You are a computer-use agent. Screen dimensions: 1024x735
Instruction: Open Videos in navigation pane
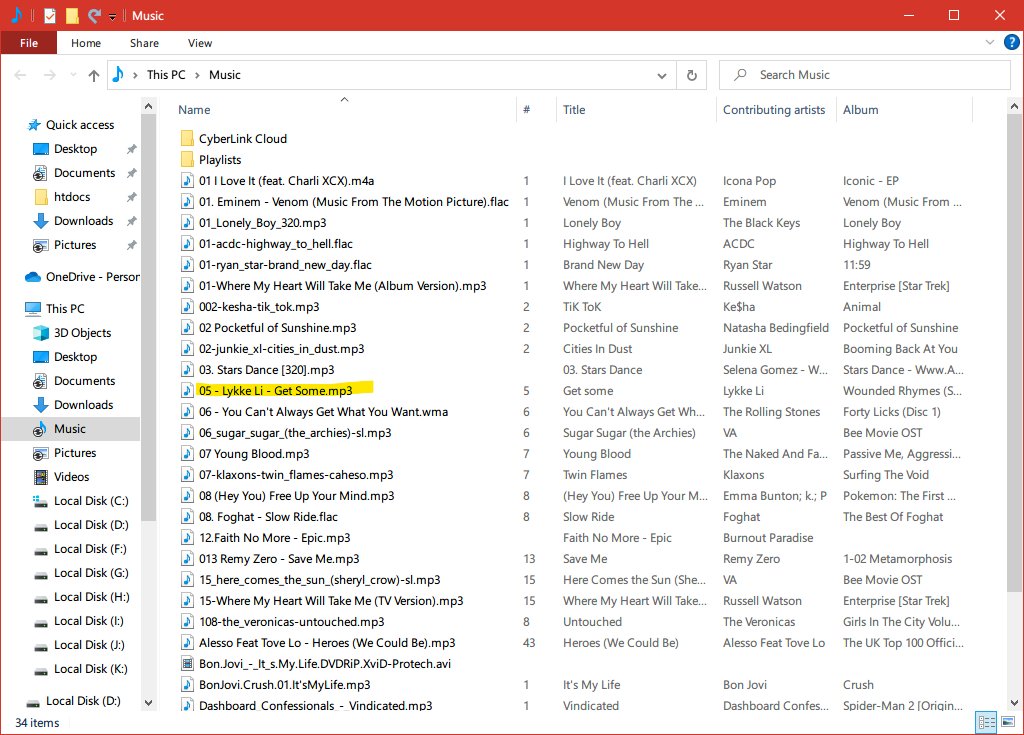pyautogui.click(x=71, y=477)
